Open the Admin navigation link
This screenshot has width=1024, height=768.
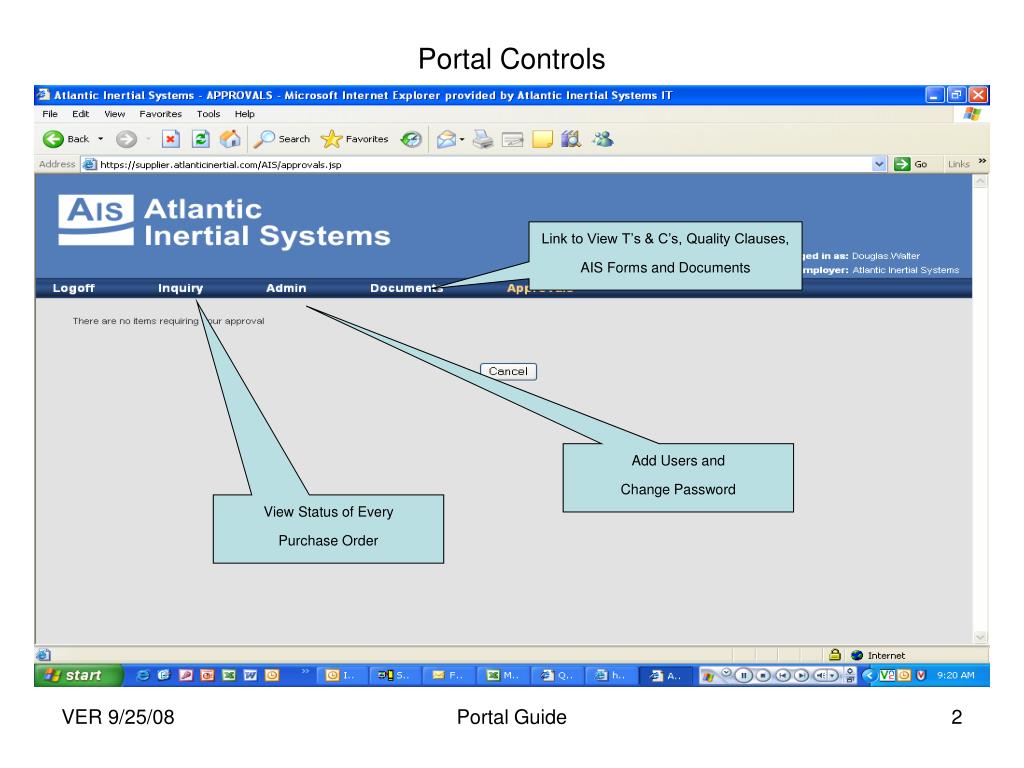point(286,288)
